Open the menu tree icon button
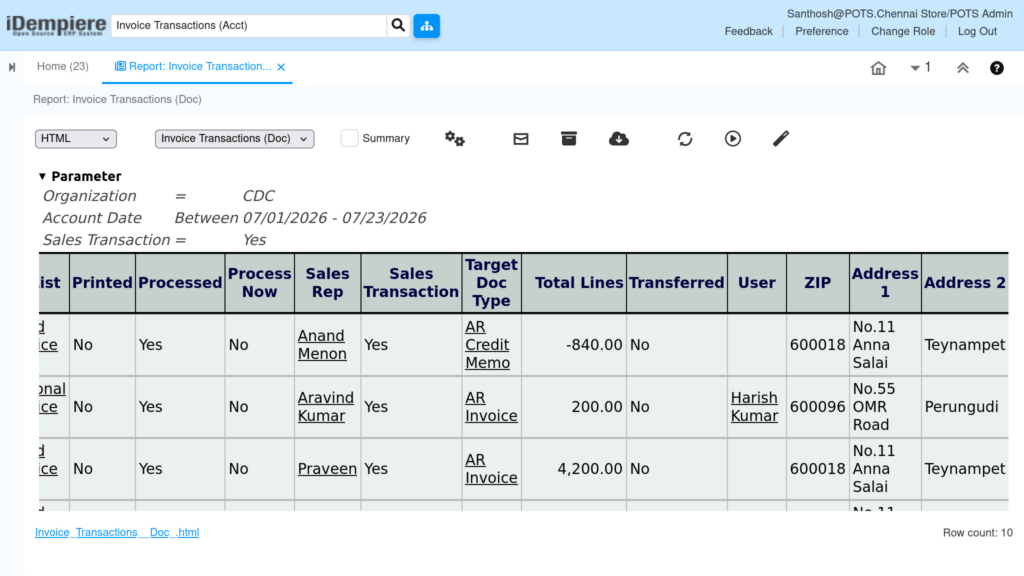 point(426,25)
